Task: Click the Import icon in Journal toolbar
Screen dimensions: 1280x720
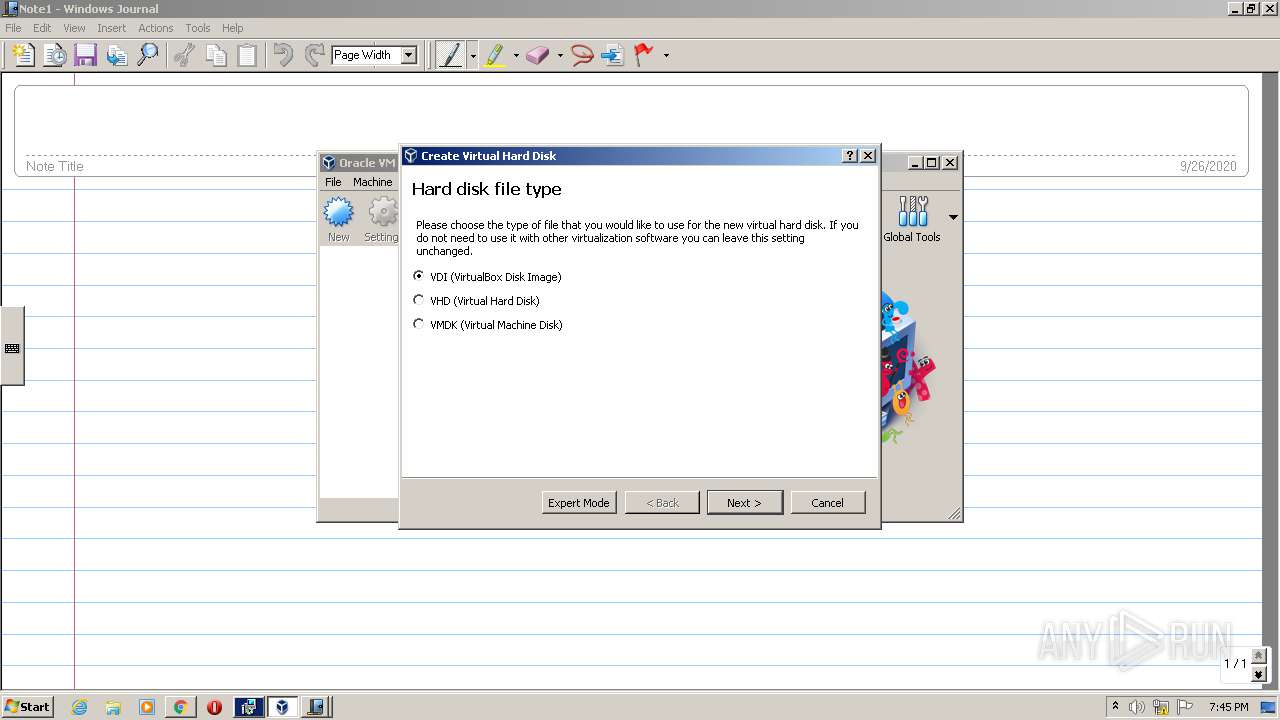Action: click(x=117, y=55)
